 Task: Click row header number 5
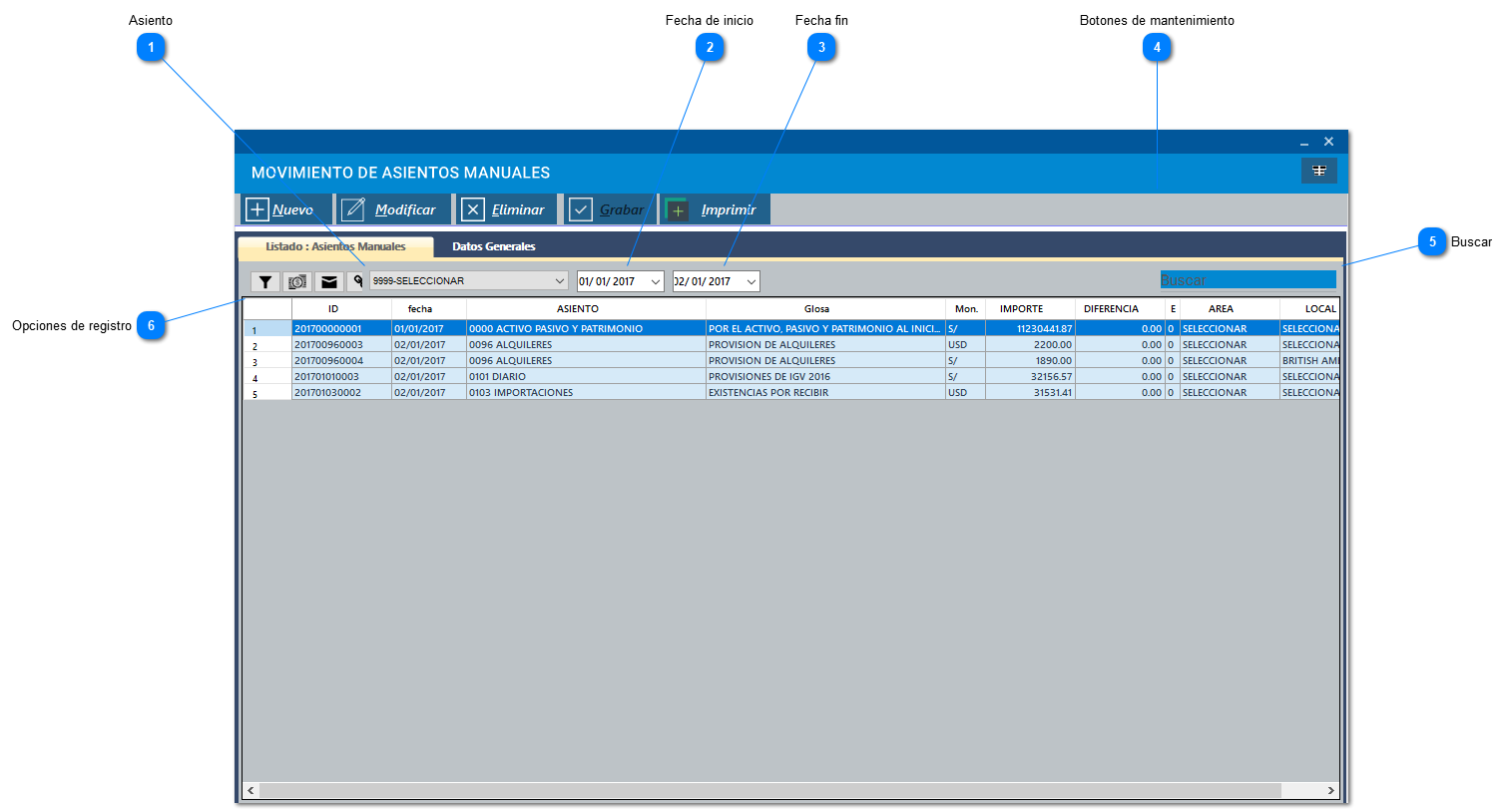(267, 393)
